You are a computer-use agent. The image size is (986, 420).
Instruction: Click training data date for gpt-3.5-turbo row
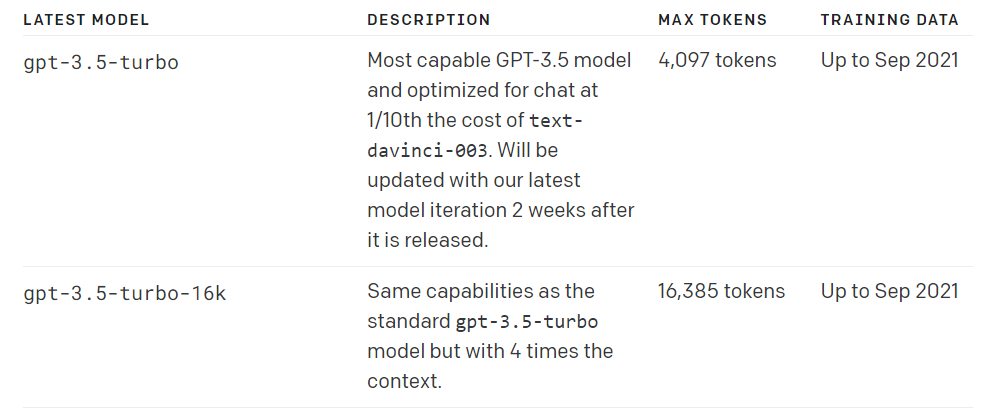pyautogui.click(x=889, y=60)
